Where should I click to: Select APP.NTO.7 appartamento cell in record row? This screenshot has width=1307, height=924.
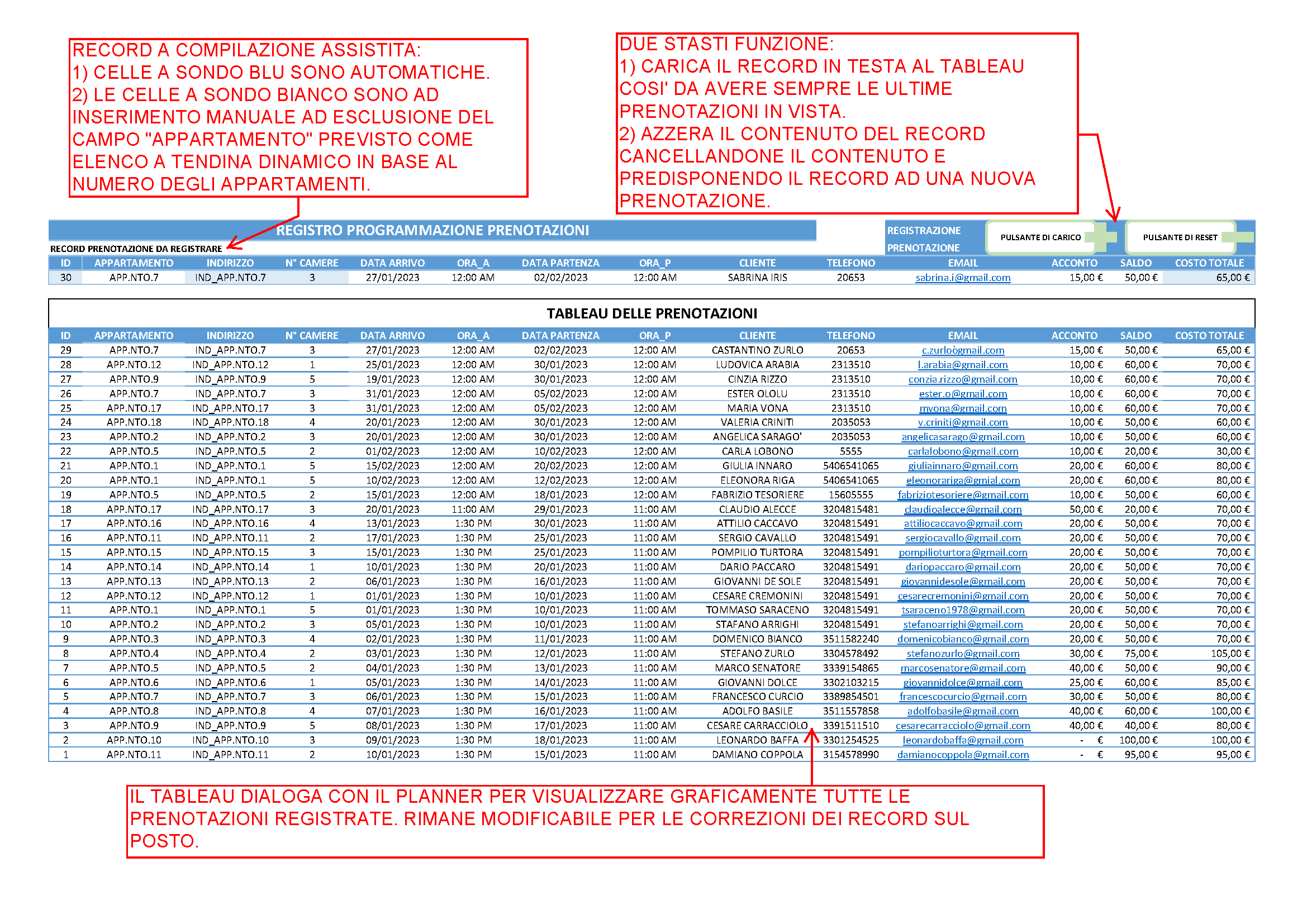(x=134, y=278)
